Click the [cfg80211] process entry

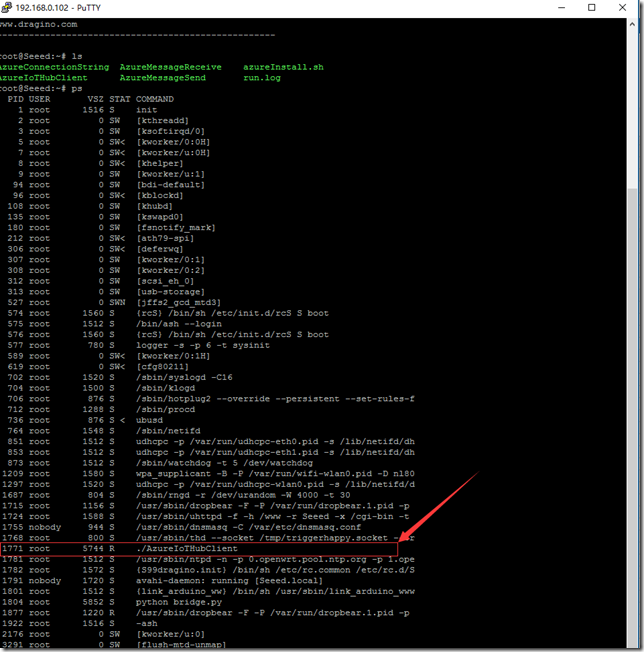163,367
